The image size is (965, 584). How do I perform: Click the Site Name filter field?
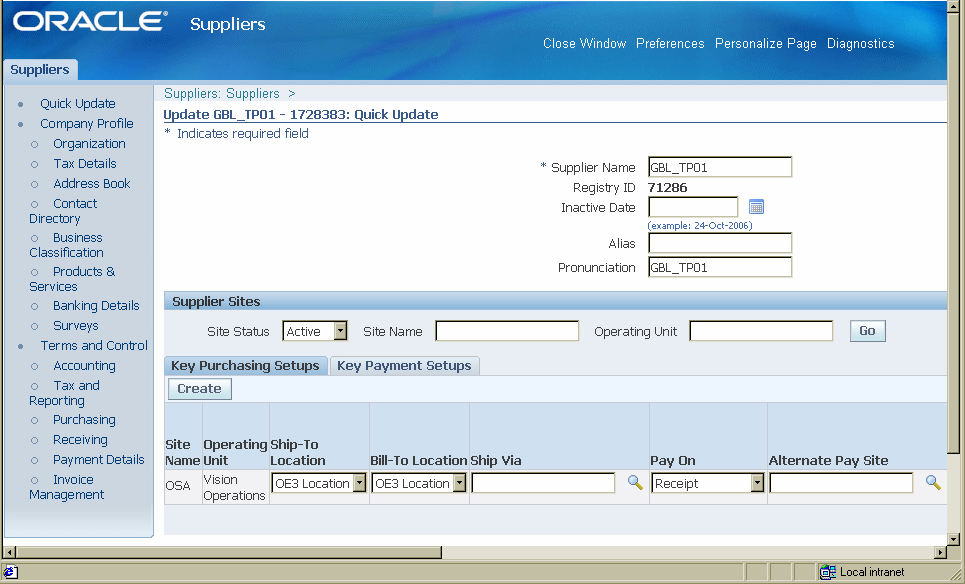click(x=507, y=331)
